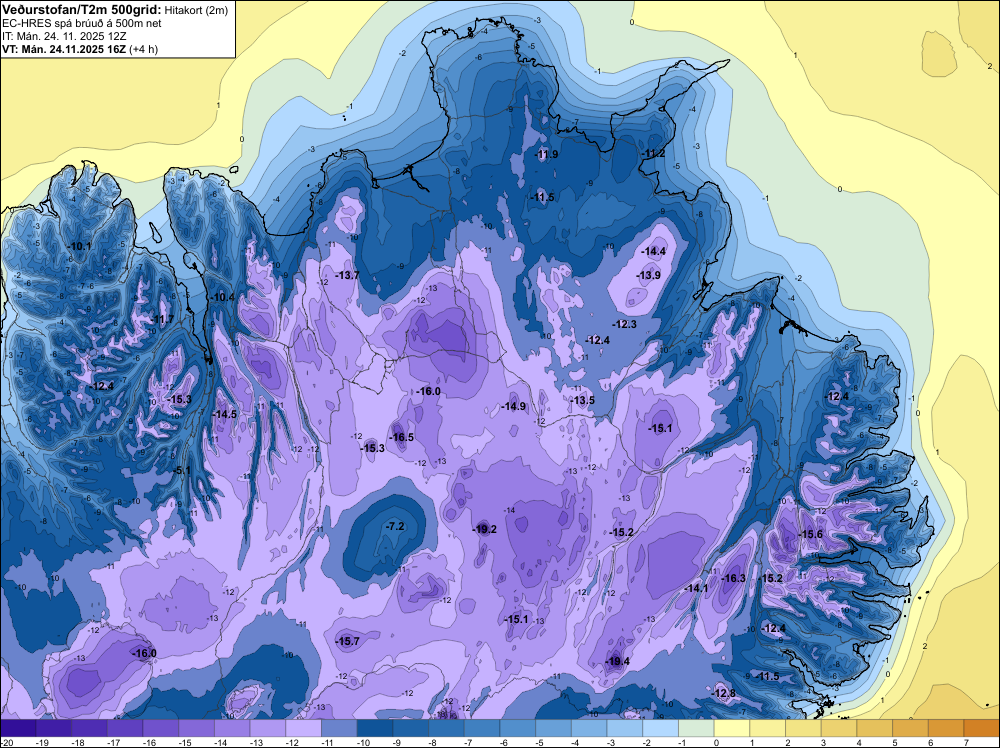Image resolution: width=1000 pixels, height=748 pixels.
Task: Click the -12.8 temperature label
Action: (723, 693)
